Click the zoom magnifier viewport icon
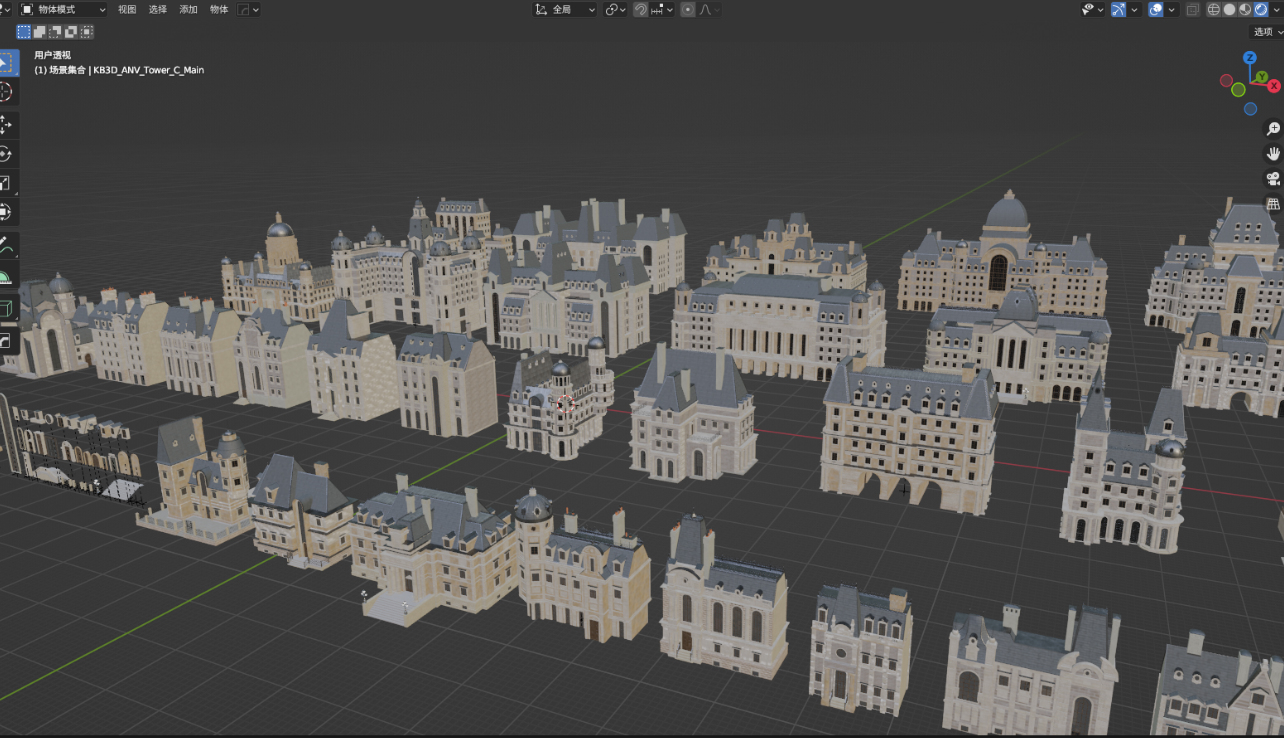Image resolution: width=1284 pixels, height=738 pixels. [x=1273, y=129]
